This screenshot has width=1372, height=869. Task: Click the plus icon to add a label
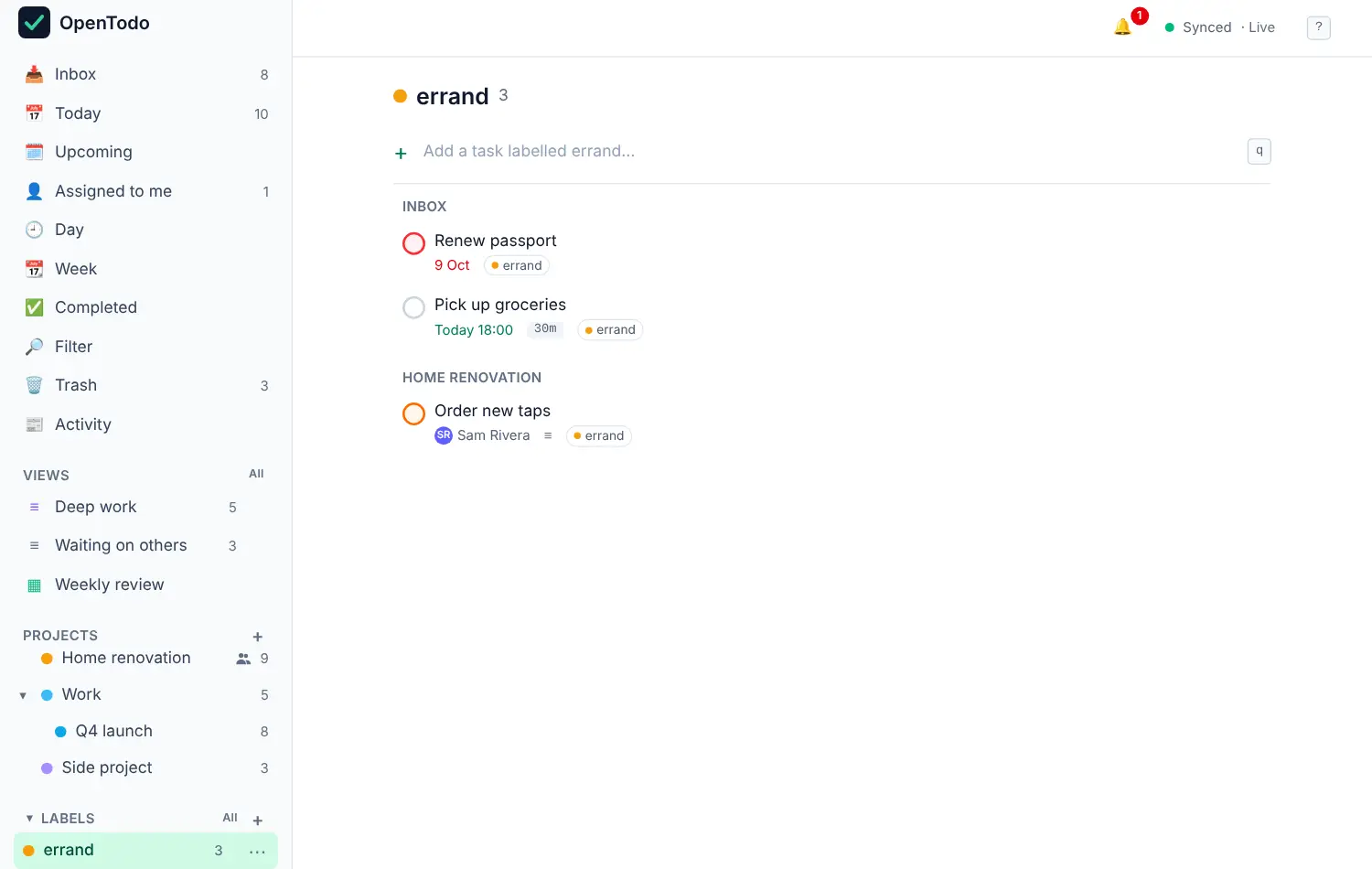258,821
